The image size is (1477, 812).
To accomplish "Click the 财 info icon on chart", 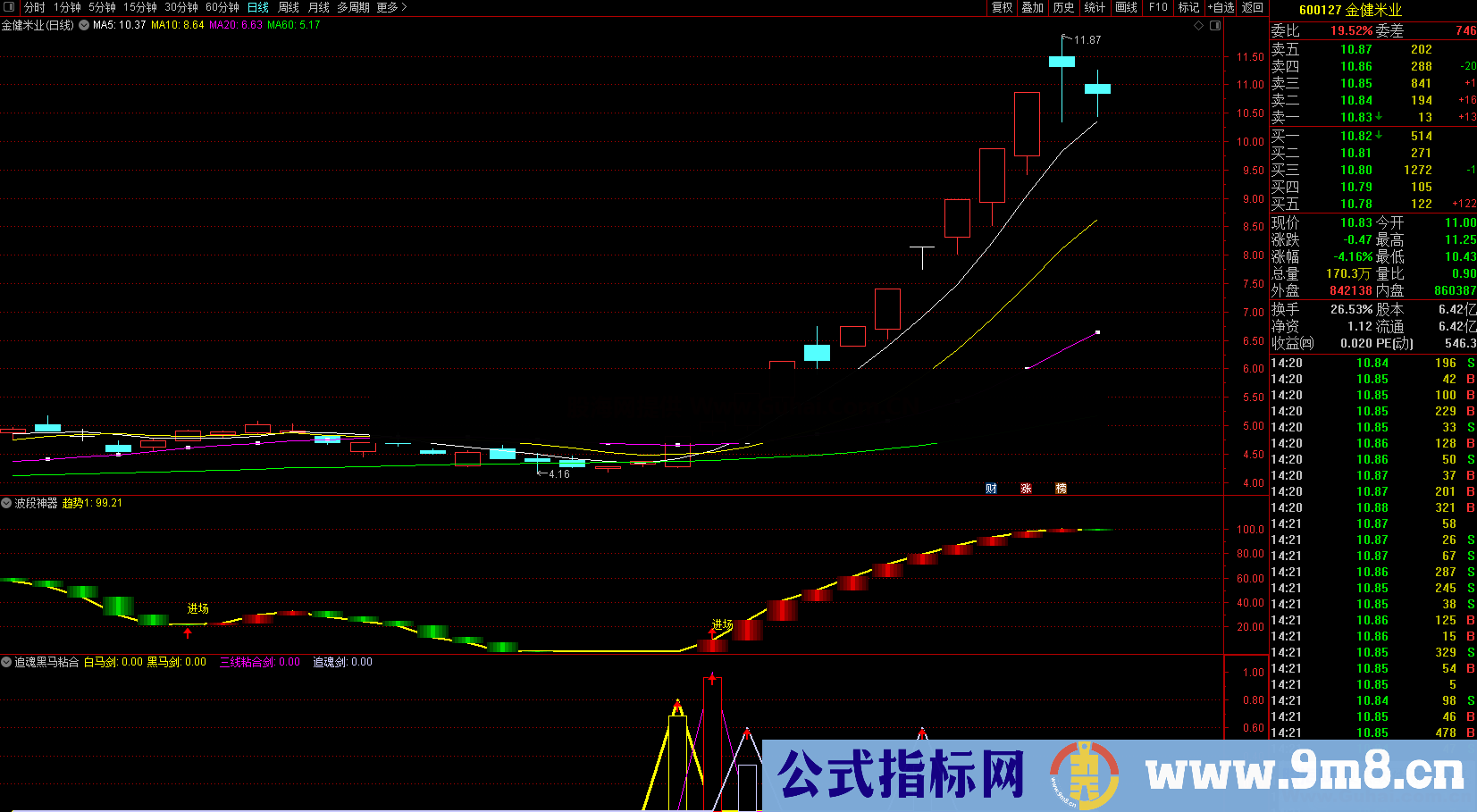I will [x=991, y=489].
